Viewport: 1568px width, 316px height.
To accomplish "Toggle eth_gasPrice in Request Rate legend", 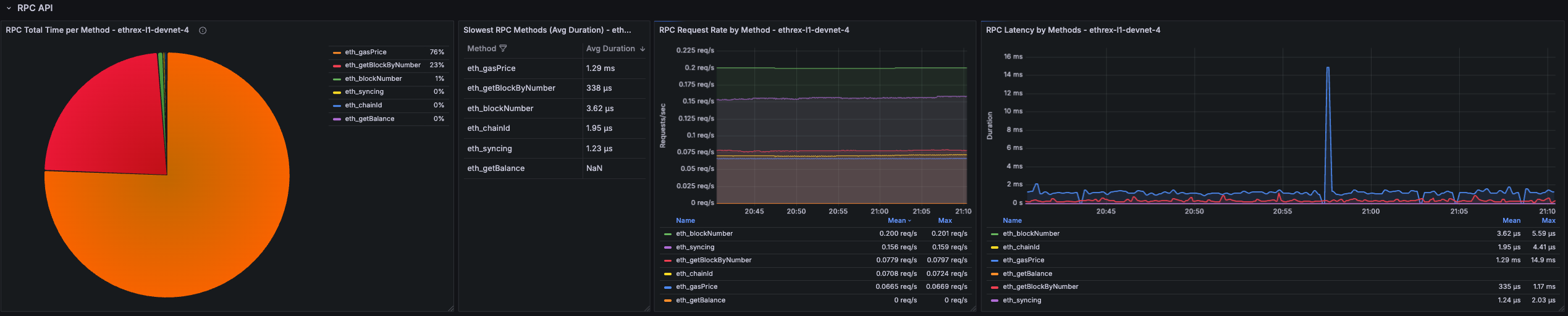I will pos(697,286).
